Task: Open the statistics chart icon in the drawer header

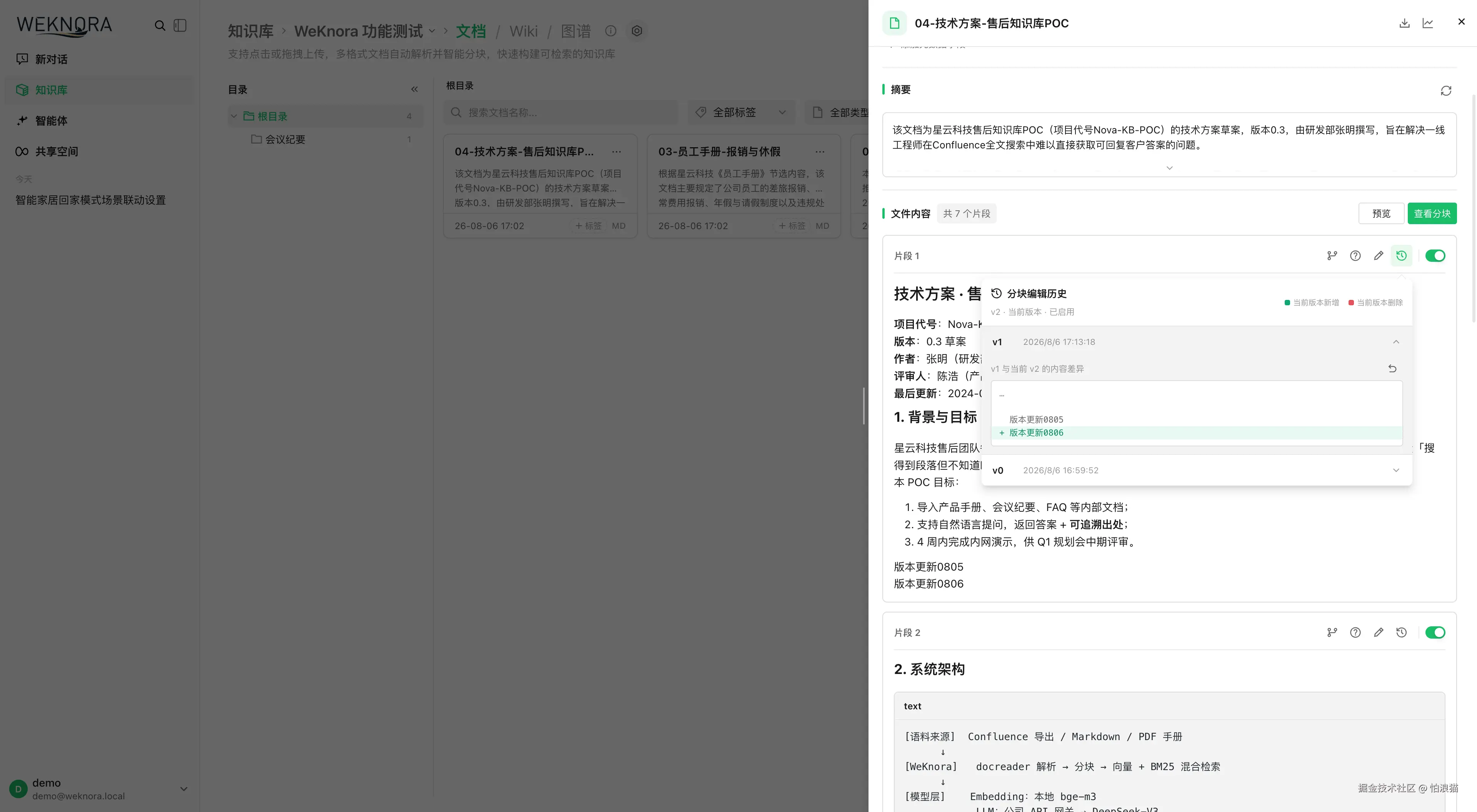Action: point(1428,23)
